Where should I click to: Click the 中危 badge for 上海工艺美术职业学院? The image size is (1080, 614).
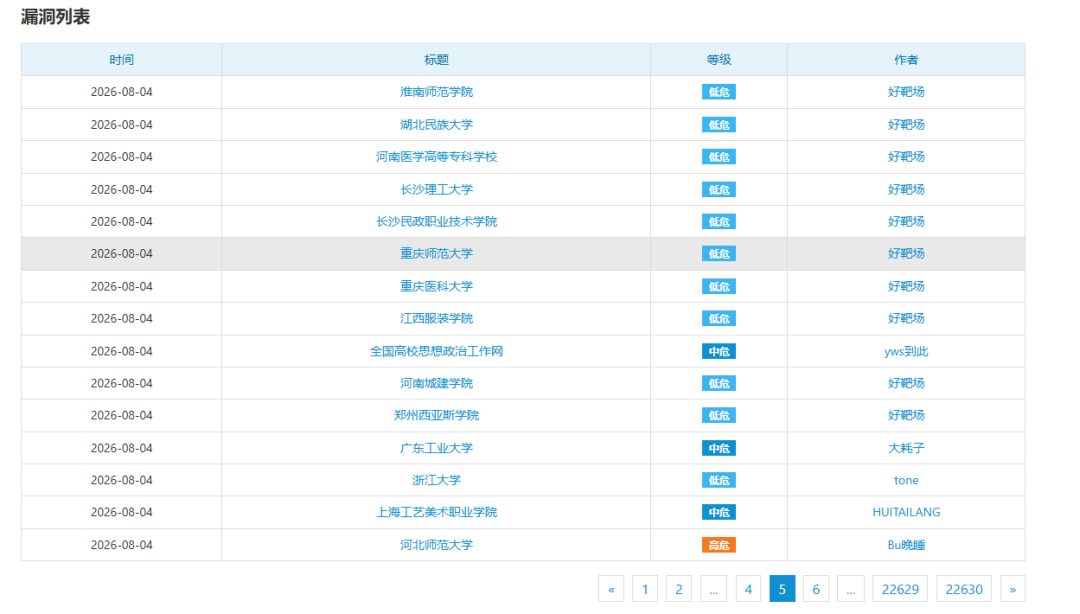coord(718,512)
